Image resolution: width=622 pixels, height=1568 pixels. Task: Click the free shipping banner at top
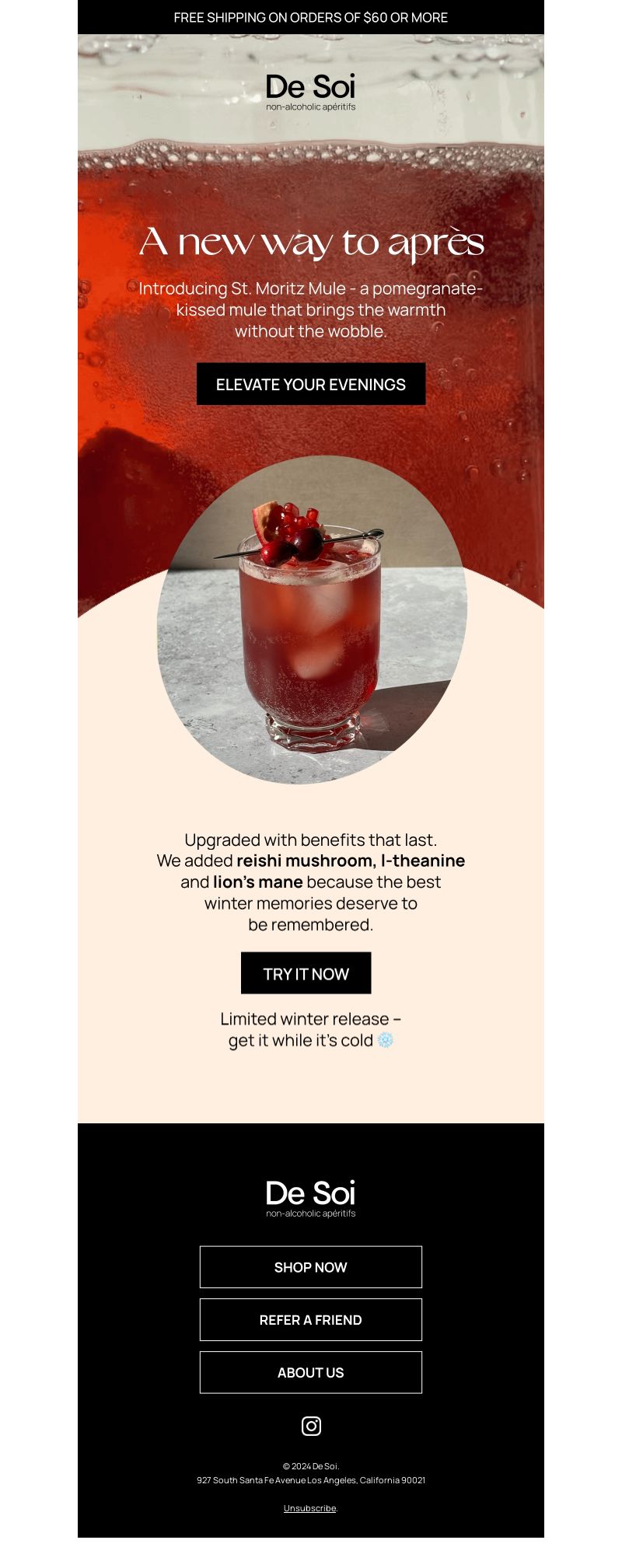tap(311, 17)
